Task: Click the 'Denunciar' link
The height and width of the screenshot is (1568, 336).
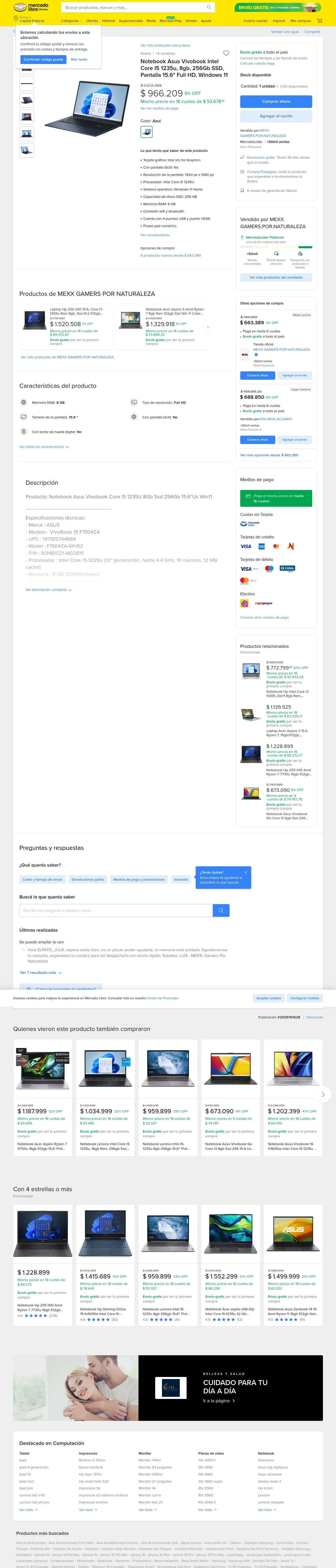Action: [x=315, y=1017]
